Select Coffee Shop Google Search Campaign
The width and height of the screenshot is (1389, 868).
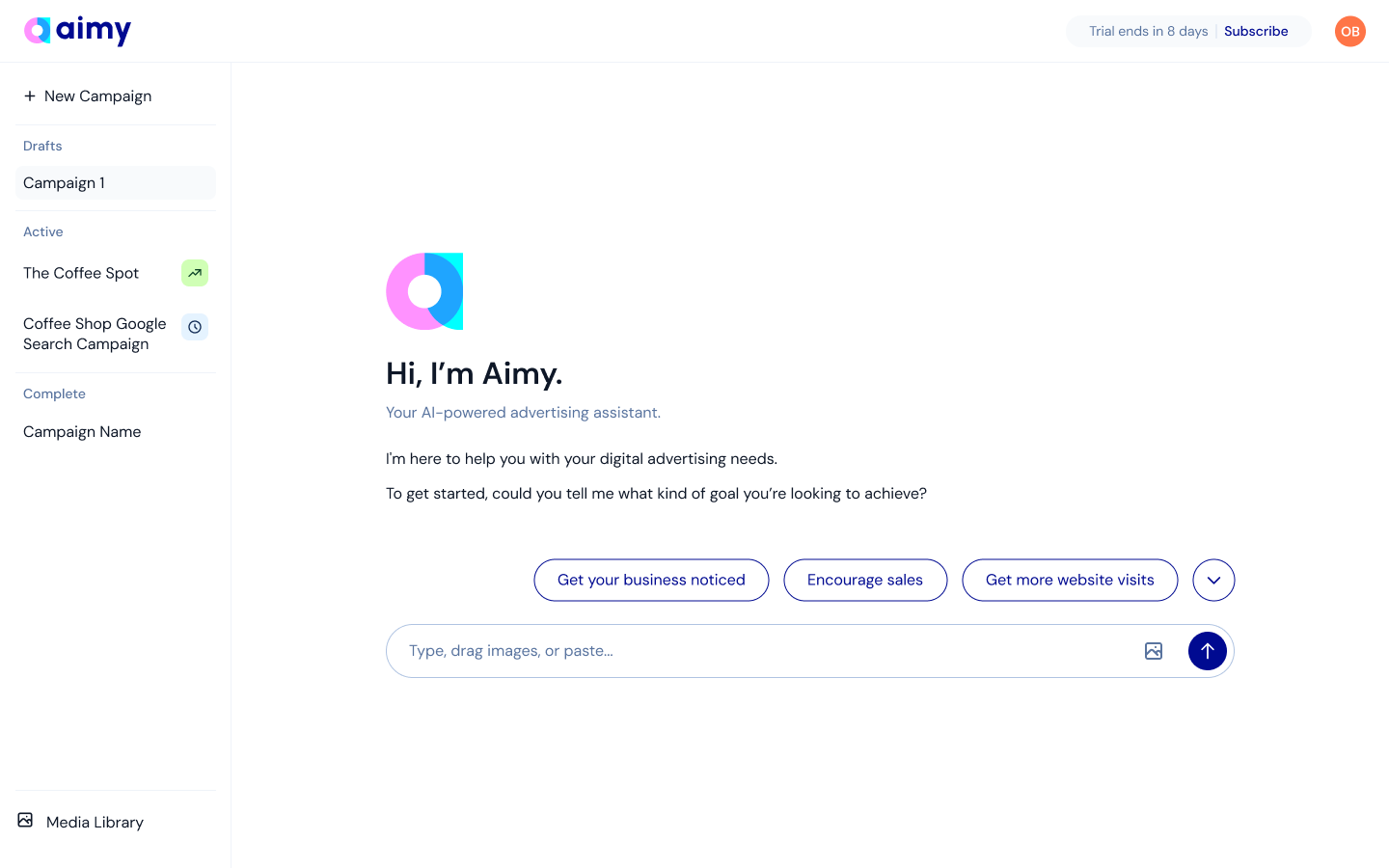(x=95, y=334)
